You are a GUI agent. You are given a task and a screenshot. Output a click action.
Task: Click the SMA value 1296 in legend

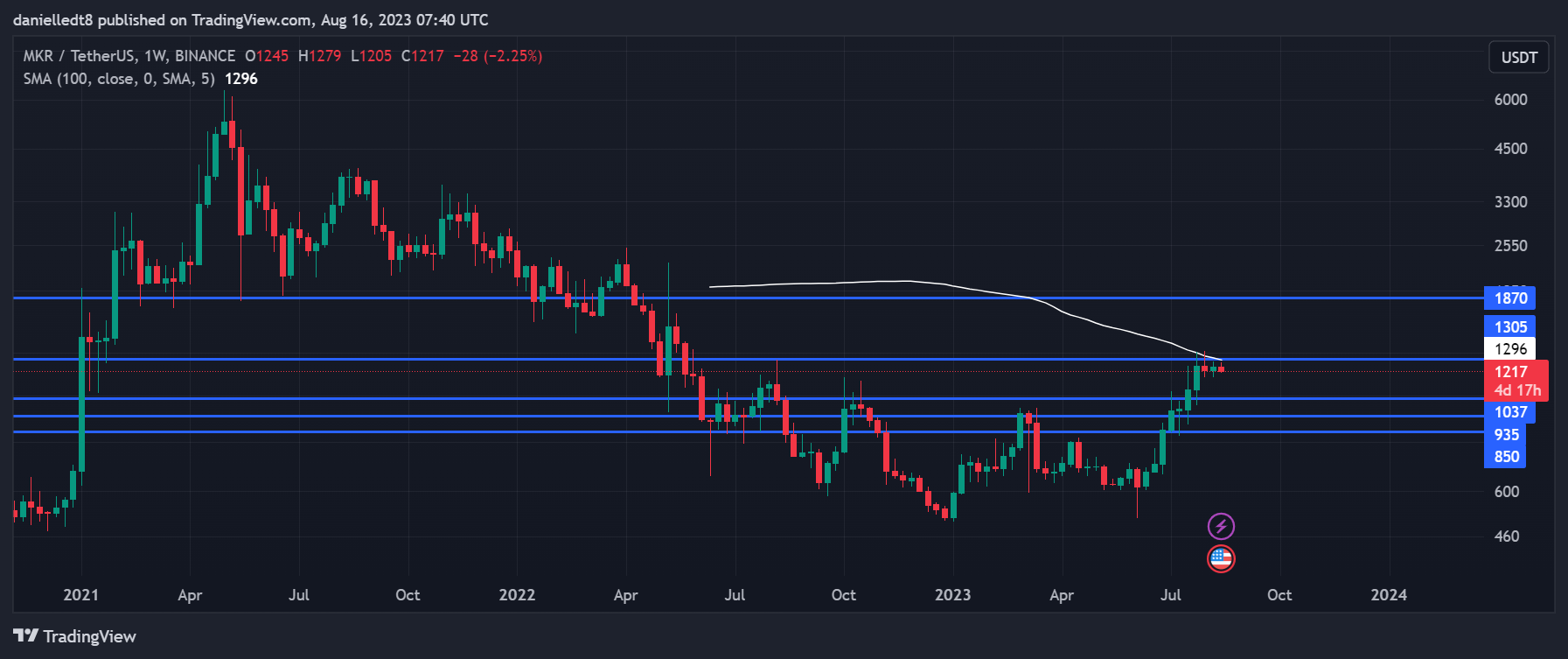point(241,79)
